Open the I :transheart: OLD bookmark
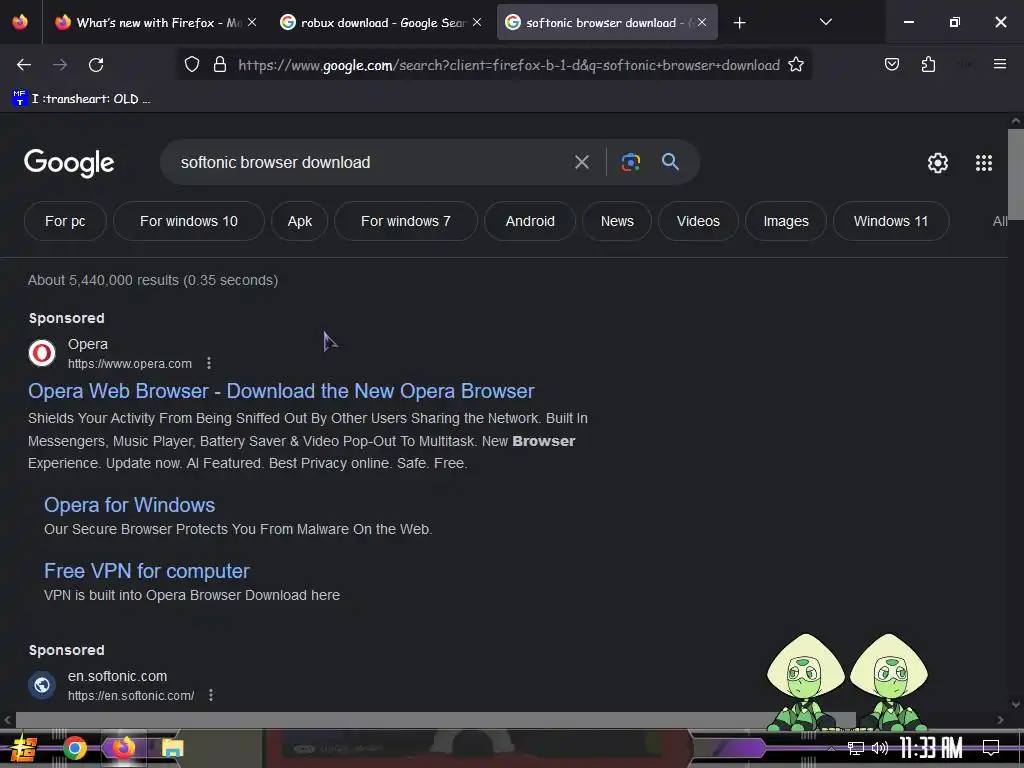This screenshot has width=1024, height=768. 82,99
